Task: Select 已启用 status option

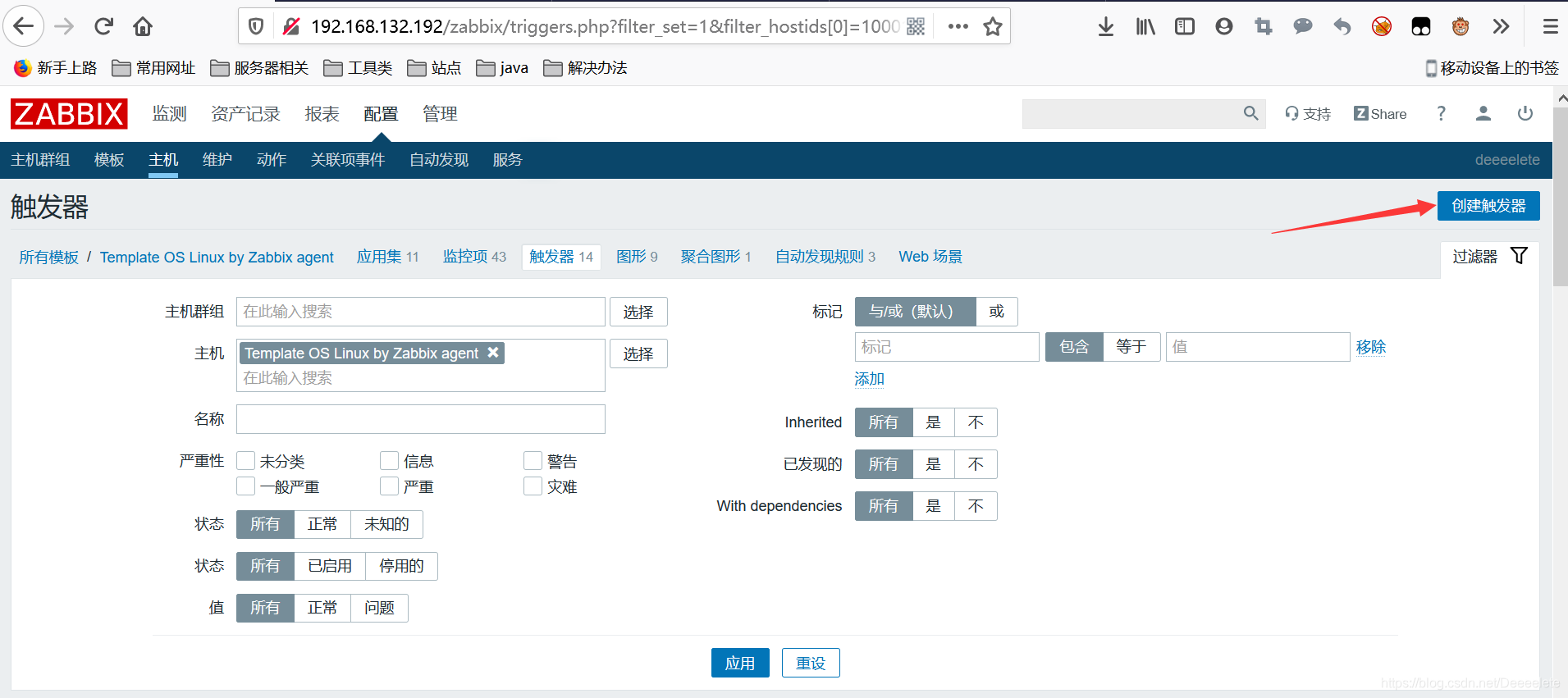Action: (330, 566)
